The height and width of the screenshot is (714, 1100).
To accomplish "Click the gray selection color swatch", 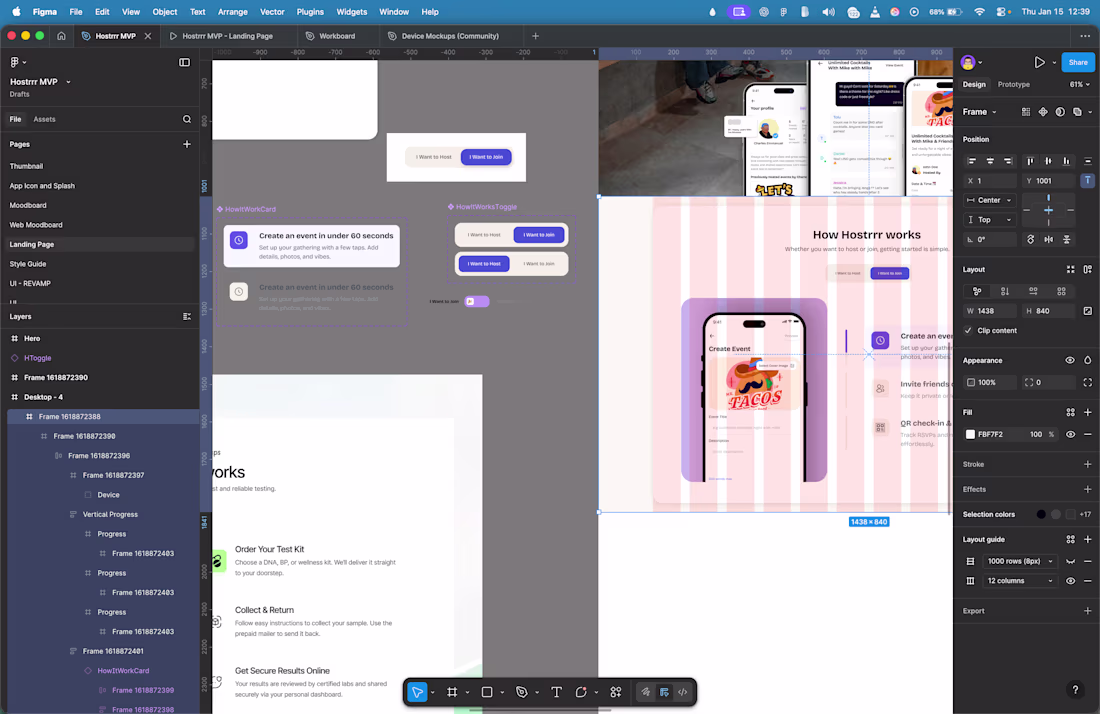I will point(1056,514).
